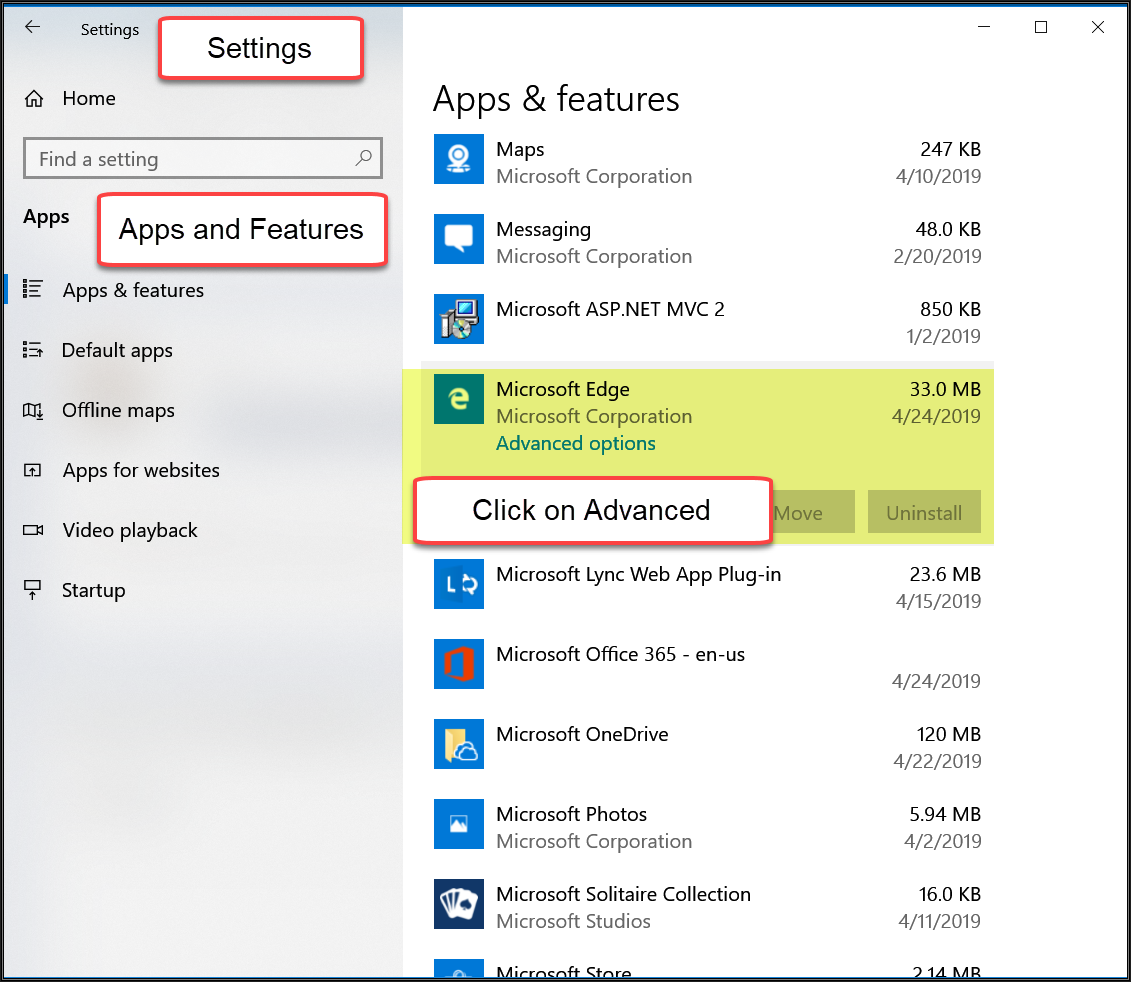This screenshot has width=1131, height=982.
Task: Select Microsoft Solitaire Collection entry name
Action: tap(623, 895)
